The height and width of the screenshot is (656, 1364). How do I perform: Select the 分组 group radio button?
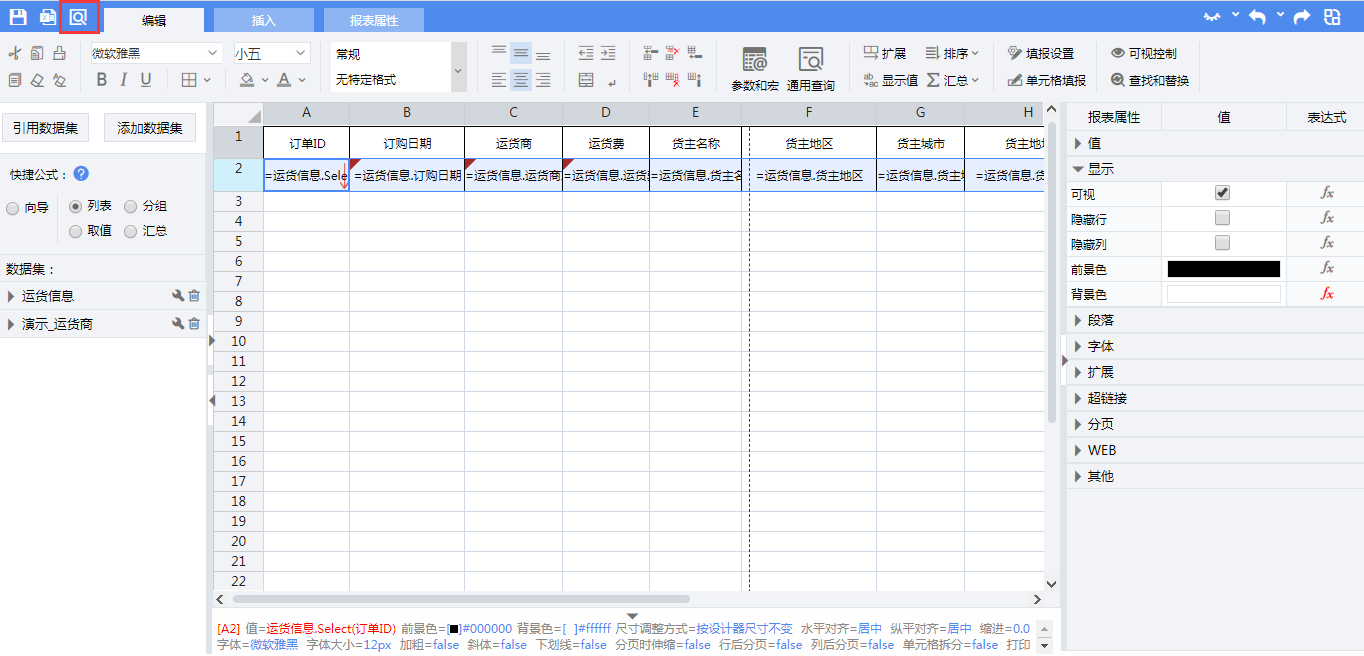click(x=131, y=207)
